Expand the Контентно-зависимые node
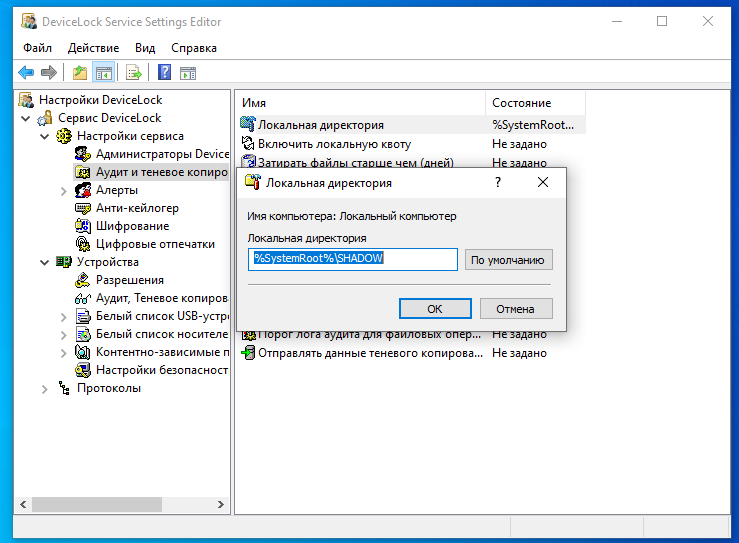 click(64, 353)
